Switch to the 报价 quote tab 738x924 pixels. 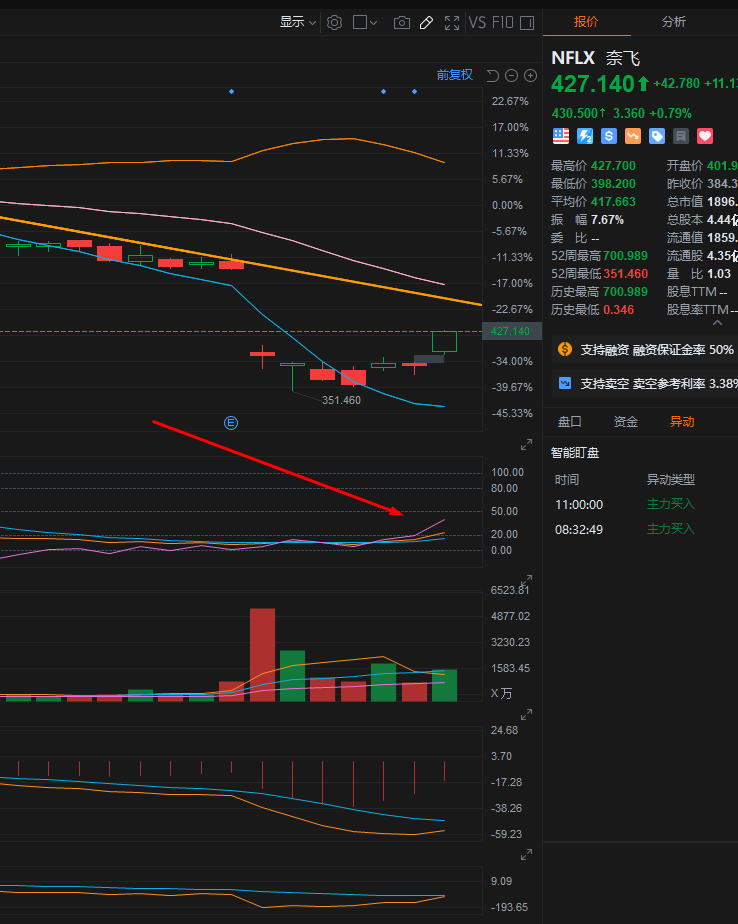coord(586,22)
